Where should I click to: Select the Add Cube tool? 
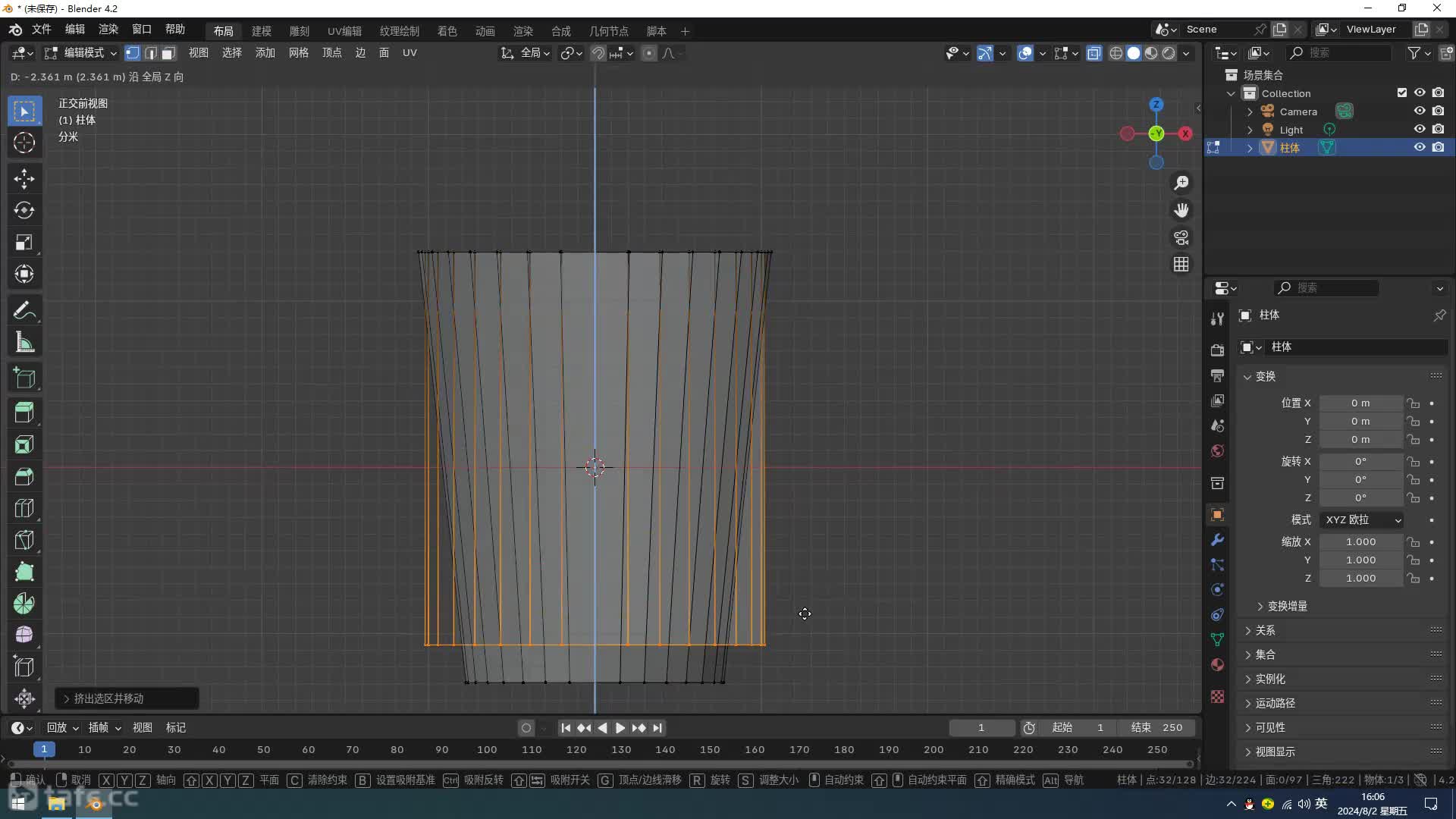tap(24, 378)
